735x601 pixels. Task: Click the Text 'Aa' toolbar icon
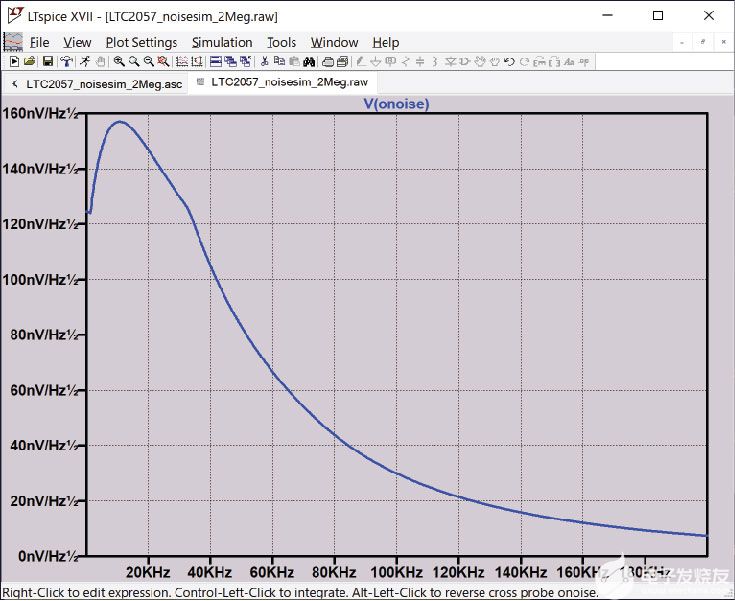pyautogui.click(x=569, y=61)
